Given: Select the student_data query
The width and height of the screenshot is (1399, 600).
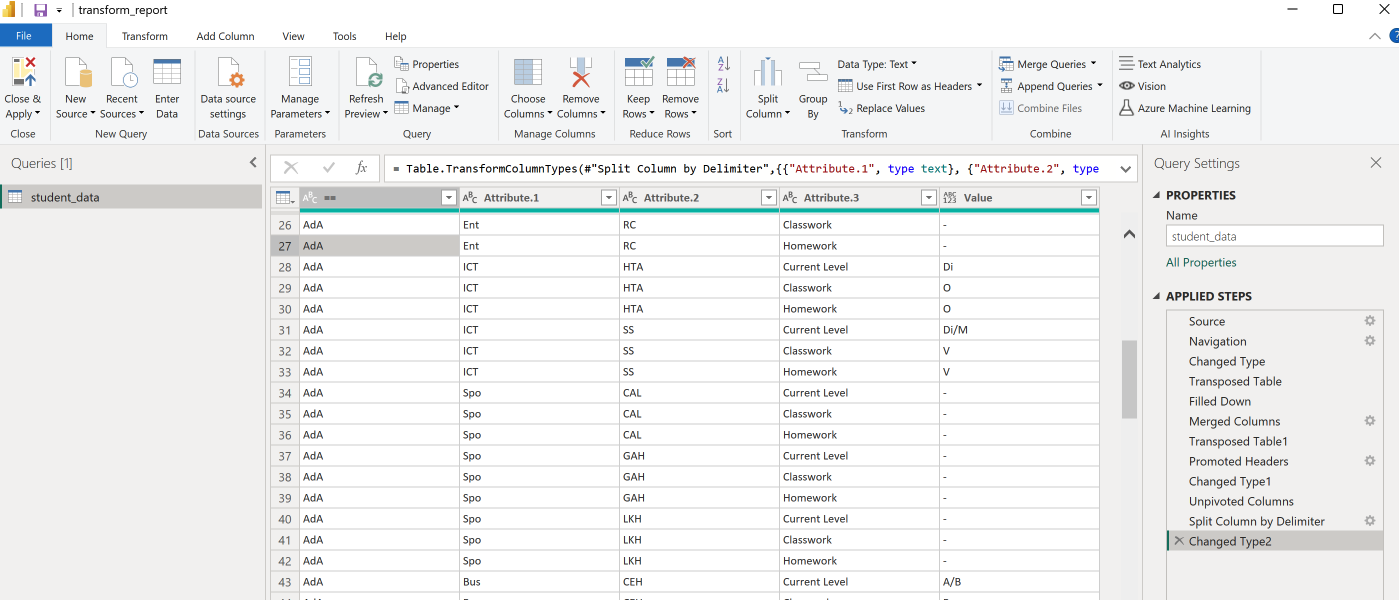Looking at the screenshot, I should [x=131, y=197].
